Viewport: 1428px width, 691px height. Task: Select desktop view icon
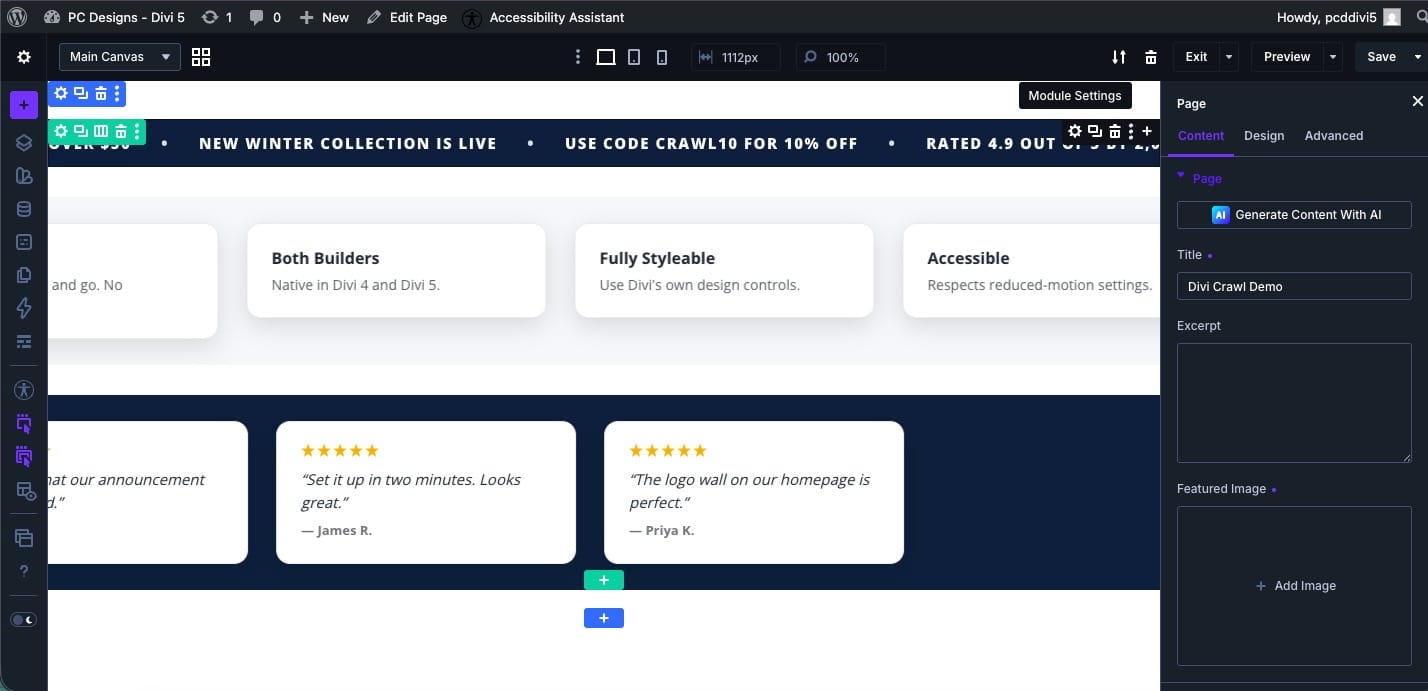pyautogui.click(x=606, y=57)
